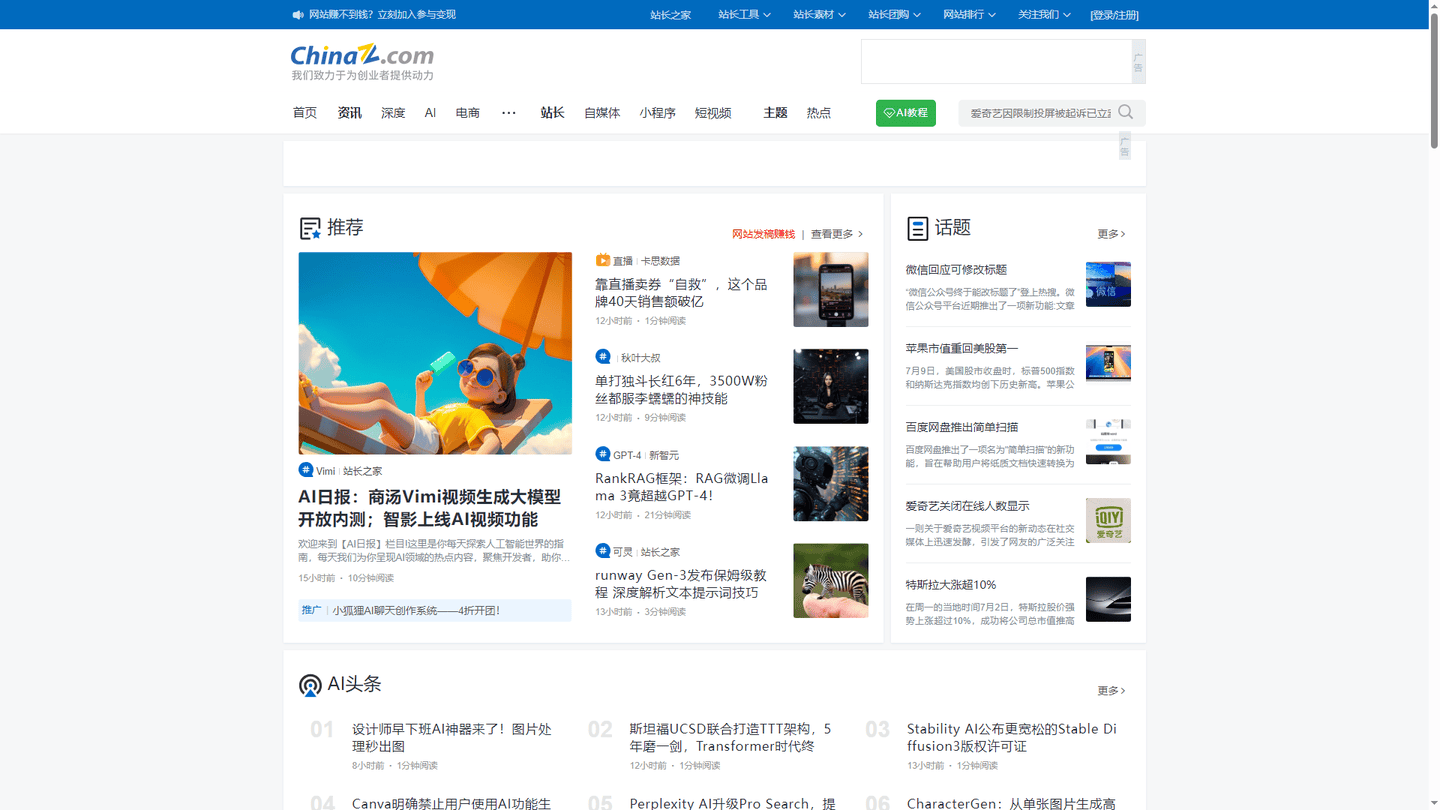Open topic 爱奇艺关闭在线人数显示

(x=967, y=506)
